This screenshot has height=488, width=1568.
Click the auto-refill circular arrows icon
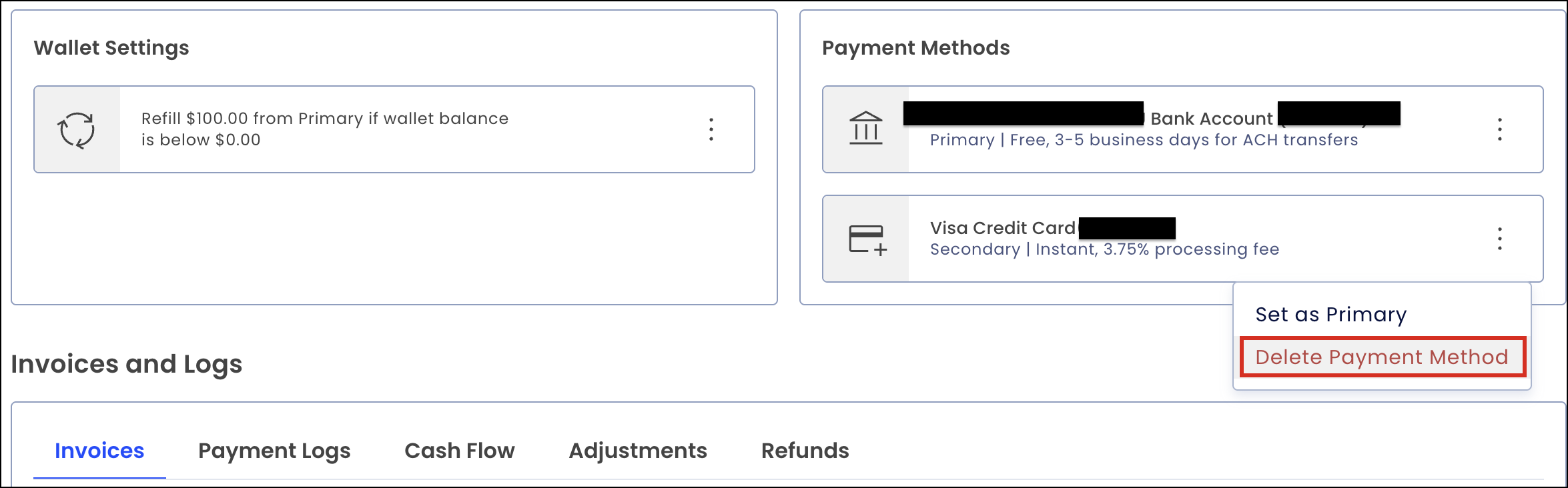click(x=77, y=129)
